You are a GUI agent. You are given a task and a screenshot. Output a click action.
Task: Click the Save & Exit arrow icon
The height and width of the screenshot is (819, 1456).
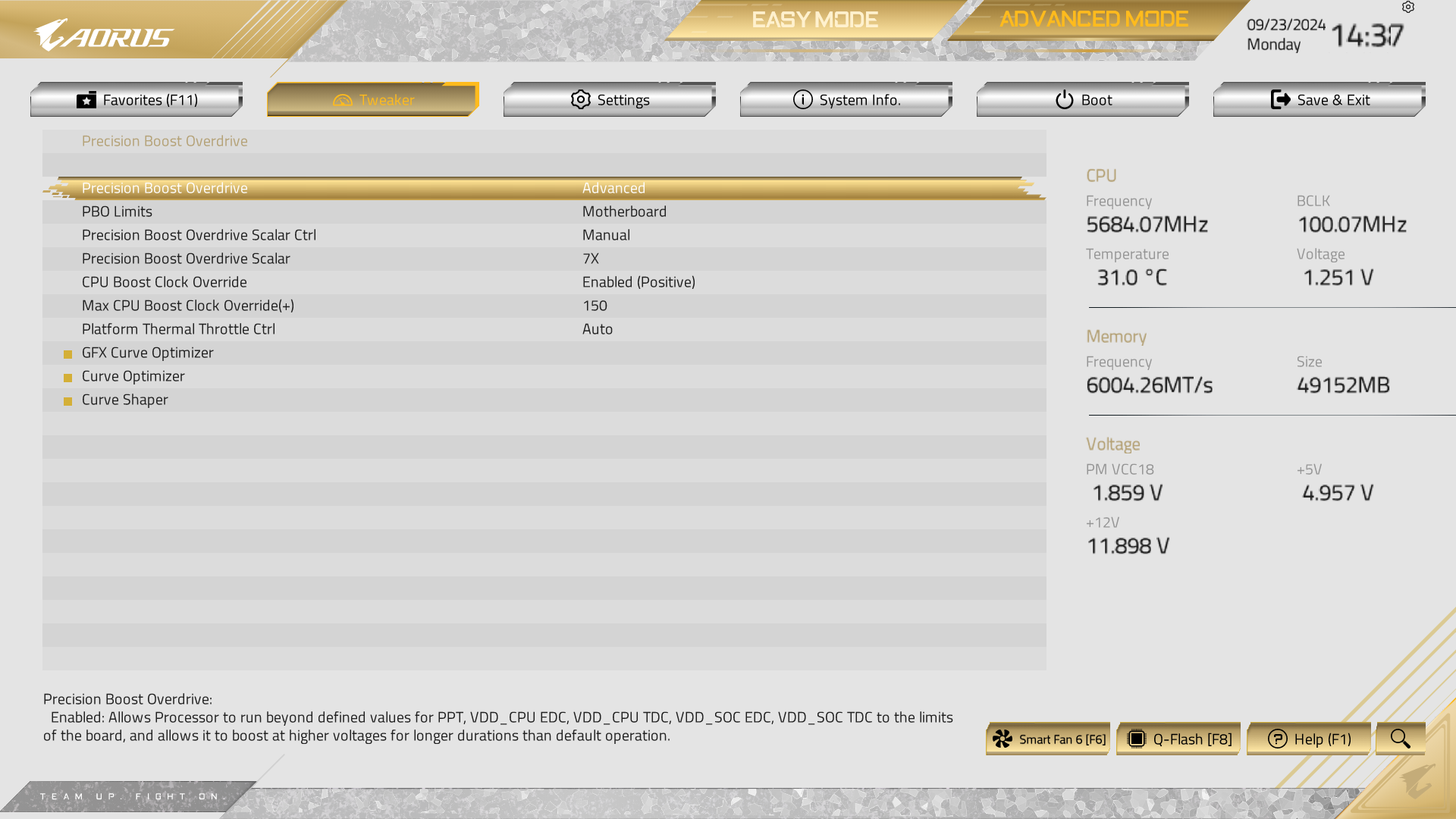point(1281,100)
